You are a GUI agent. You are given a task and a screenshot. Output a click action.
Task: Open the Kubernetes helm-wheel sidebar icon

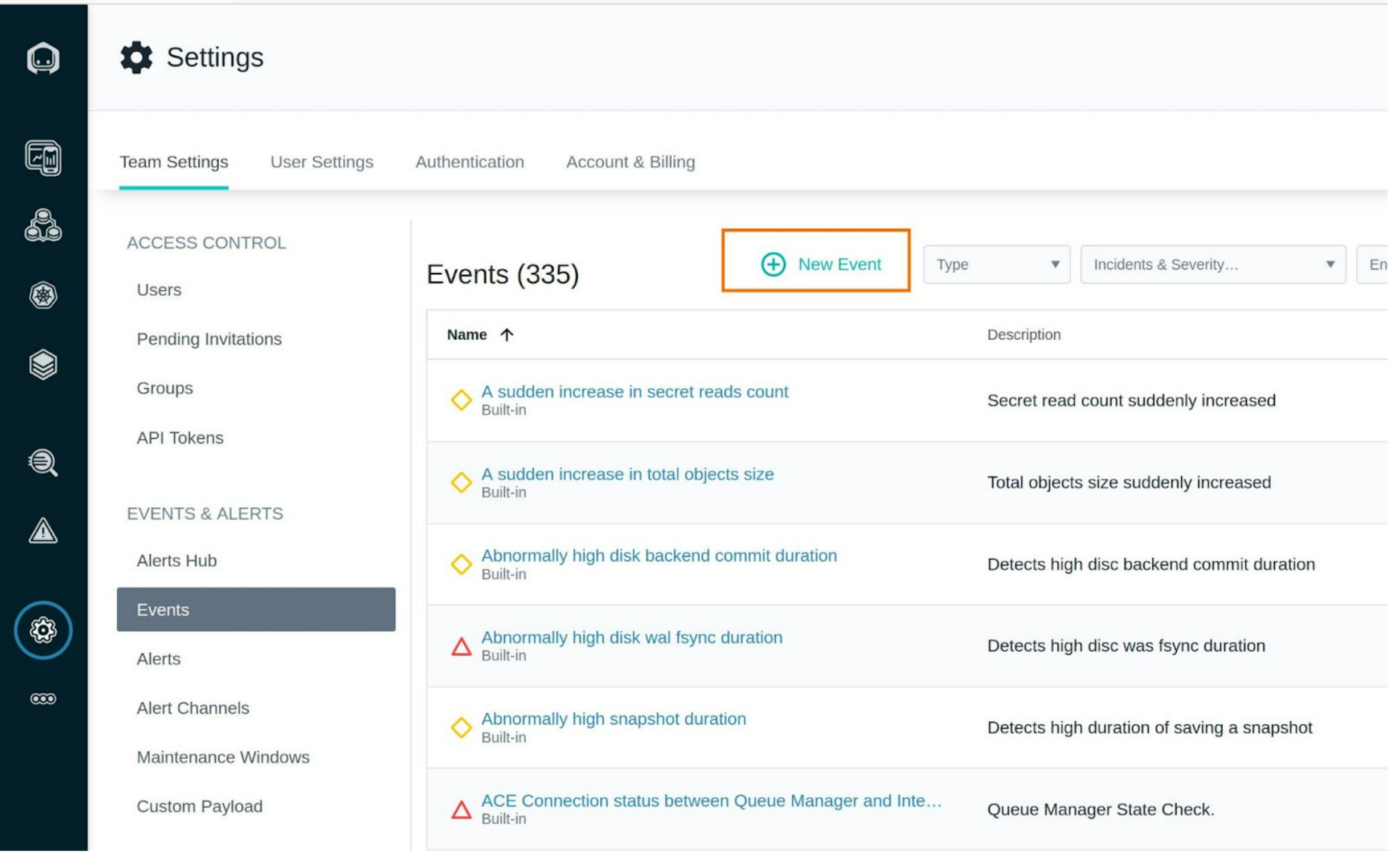(43, 296)
